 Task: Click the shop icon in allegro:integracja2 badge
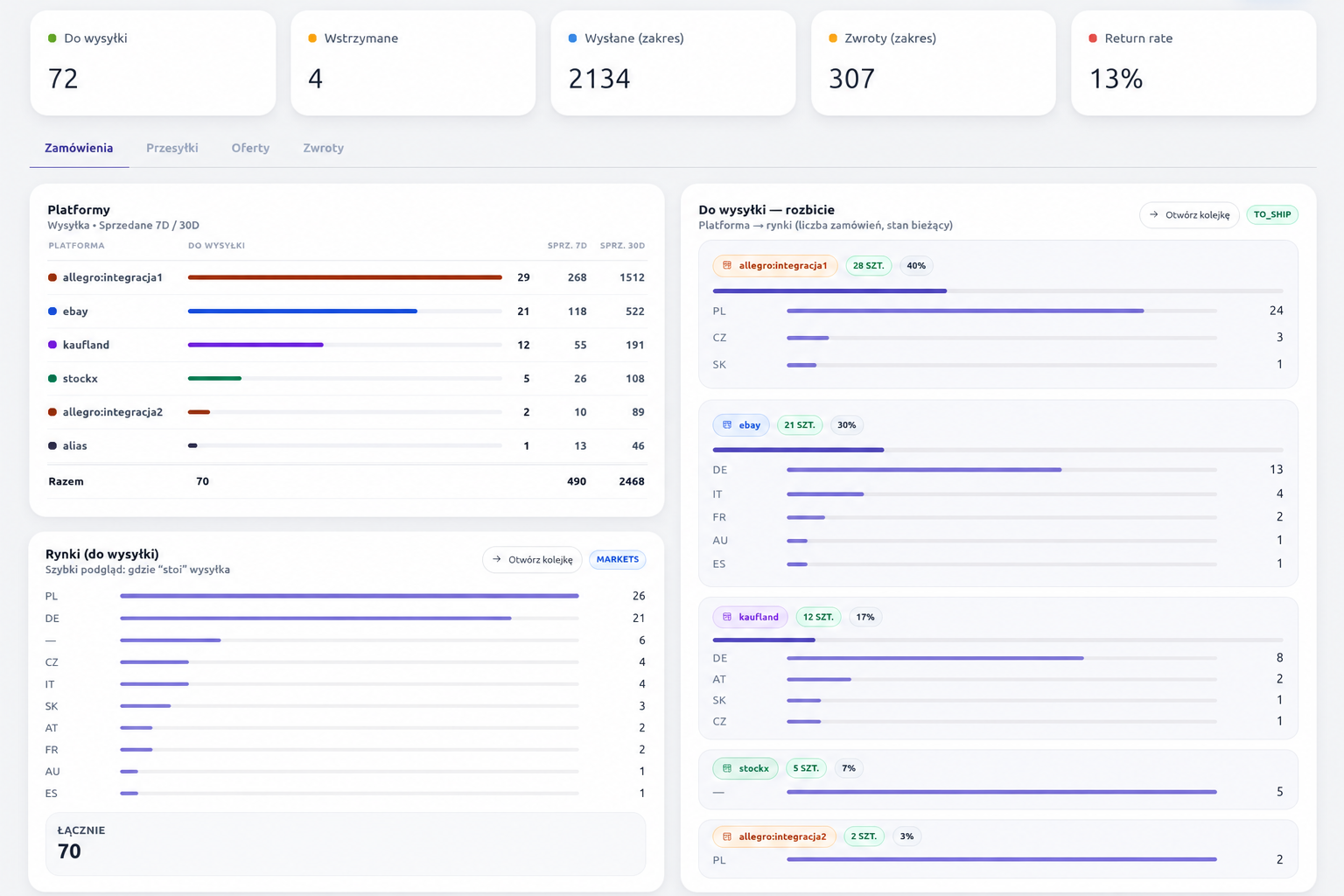[727, 836]
